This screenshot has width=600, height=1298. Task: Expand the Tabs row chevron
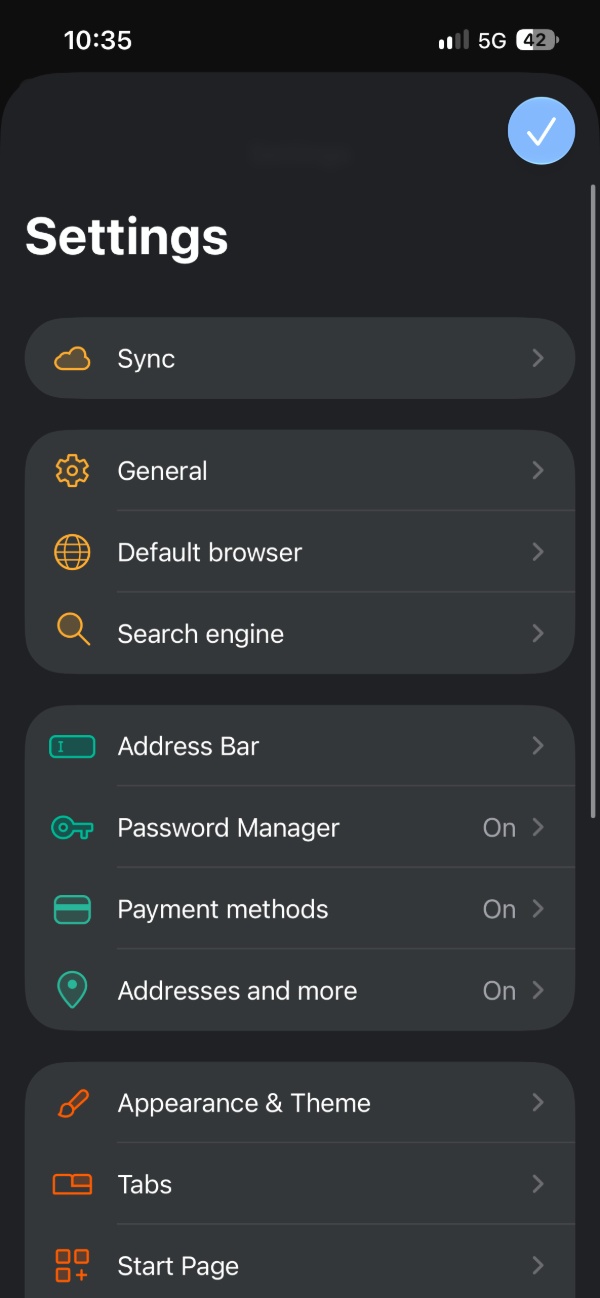[x=538, y=1184]
